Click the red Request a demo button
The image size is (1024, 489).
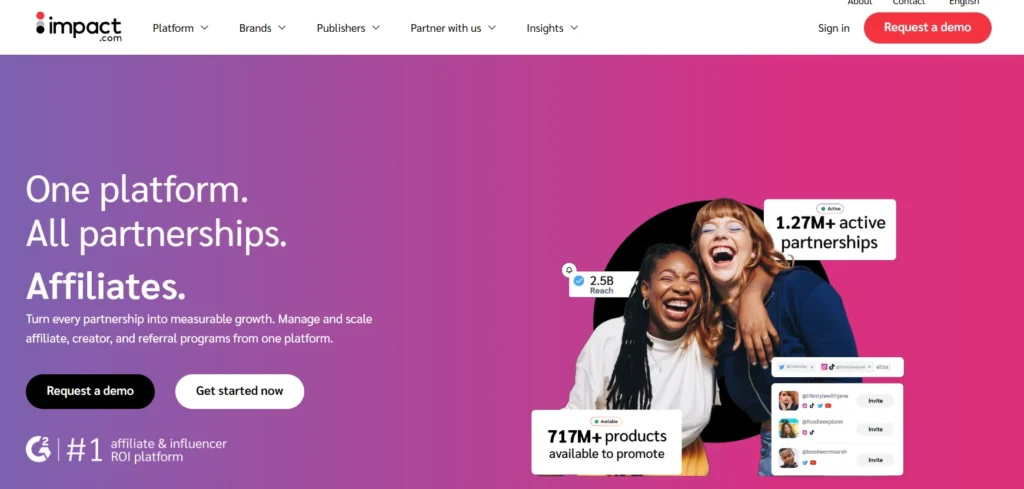(927, 27)
